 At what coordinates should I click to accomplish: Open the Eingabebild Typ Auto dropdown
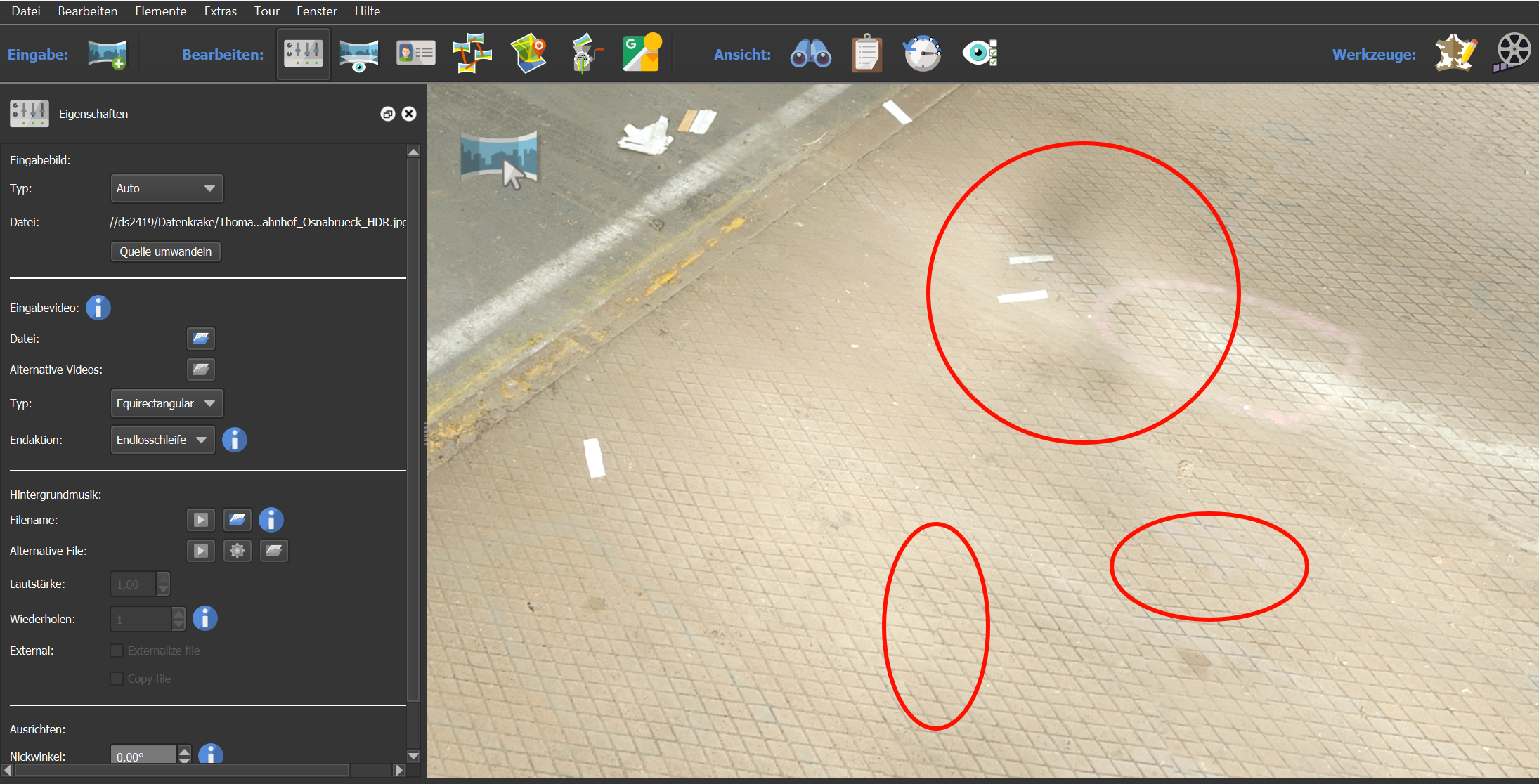167,188
